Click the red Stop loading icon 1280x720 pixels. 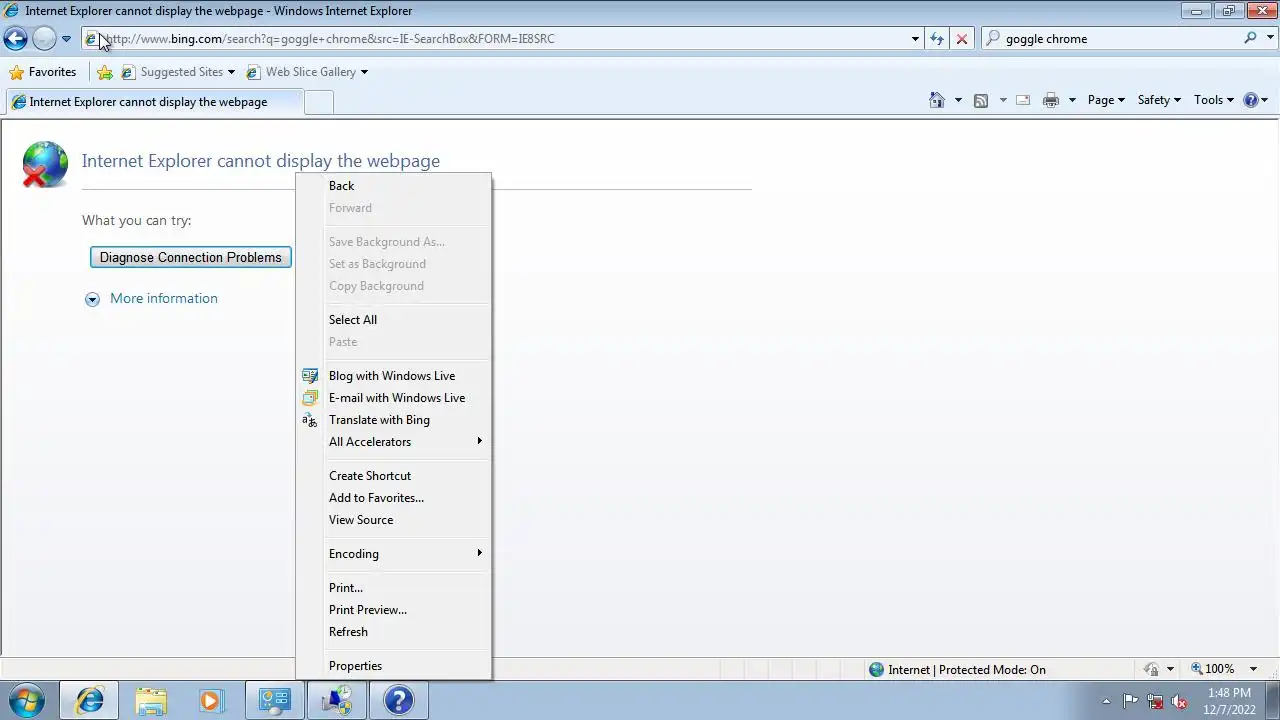pos(962,39)
